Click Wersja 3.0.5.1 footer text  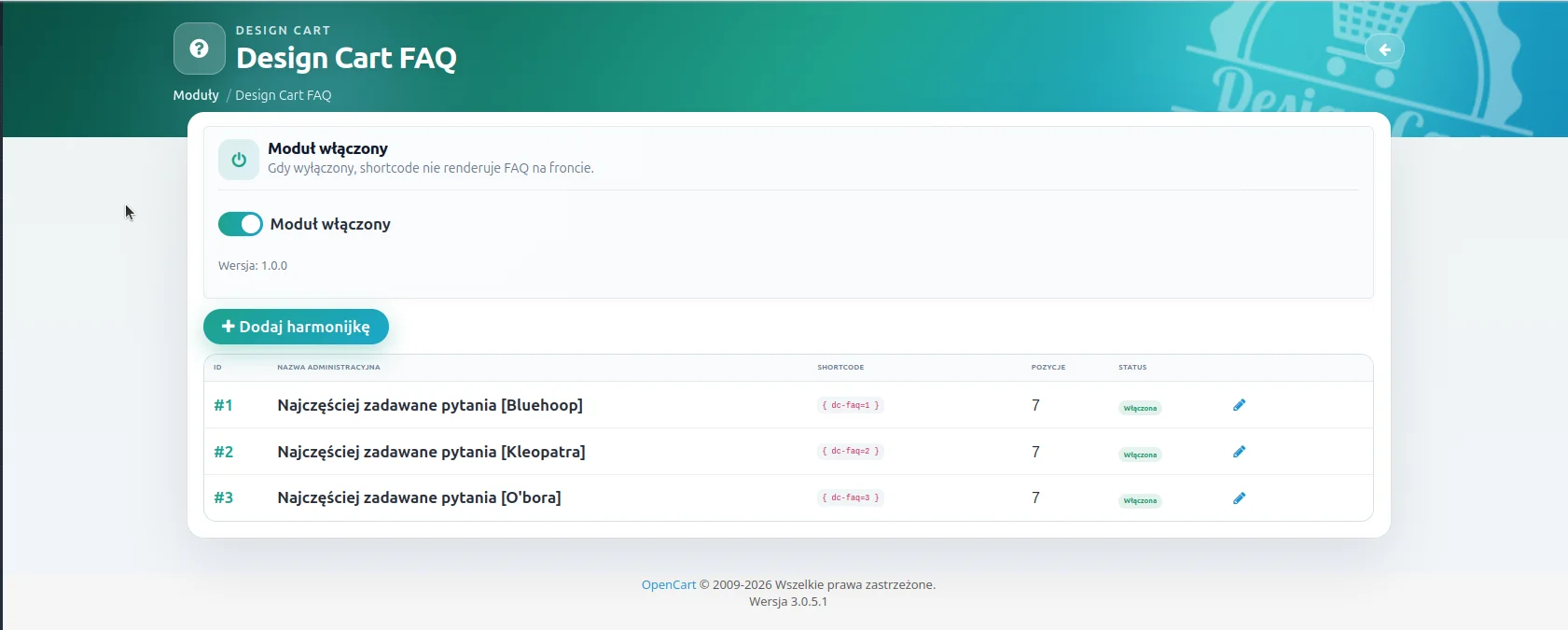pyautogui.click(x=788, y=602)
